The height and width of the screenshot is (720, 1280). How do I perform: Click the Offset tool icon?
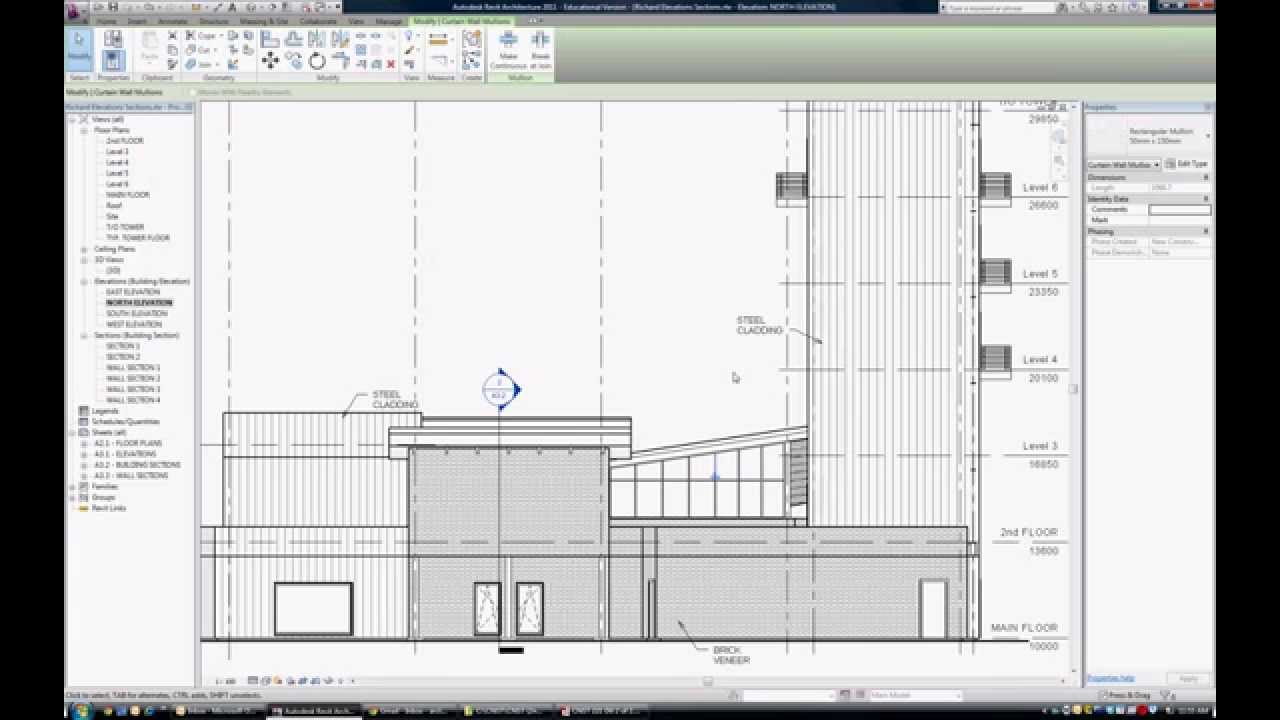pos(293,39)
